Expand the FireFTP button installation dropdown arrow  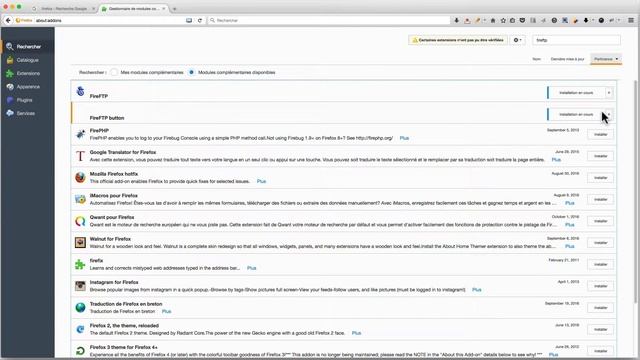pyautogui.click(x=609, y=114)
